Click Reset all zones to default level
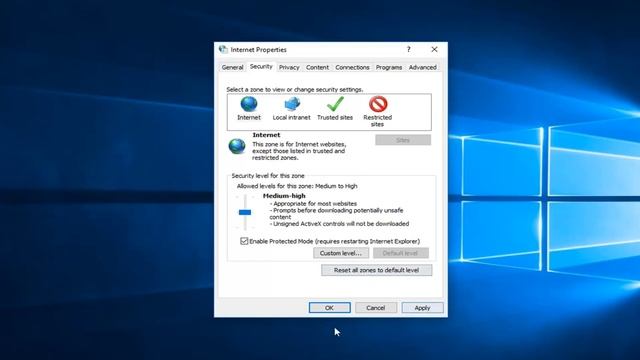Viewport: 640px width, 360px height. click(x=376, y=270)
